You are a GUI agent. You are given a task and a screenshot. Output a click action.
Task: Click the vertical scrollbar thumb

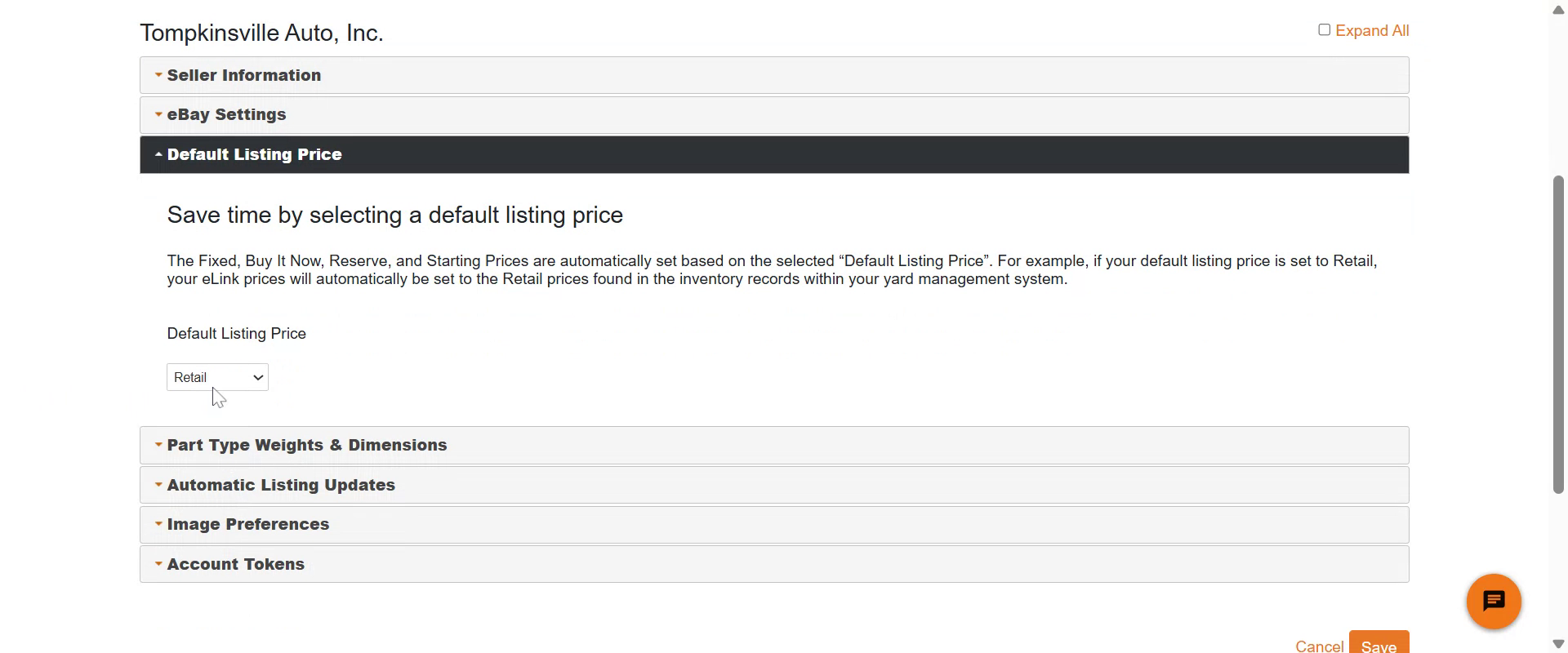pyautogui.click(x=1558, y=335)
